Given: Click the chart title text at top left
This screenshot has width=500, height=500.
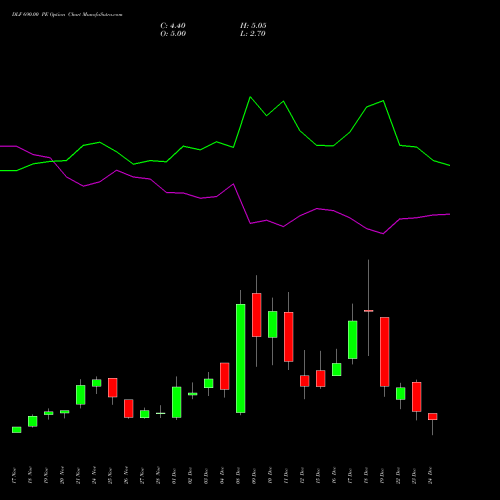Looking at the screenshot, I should pos(67,15).
